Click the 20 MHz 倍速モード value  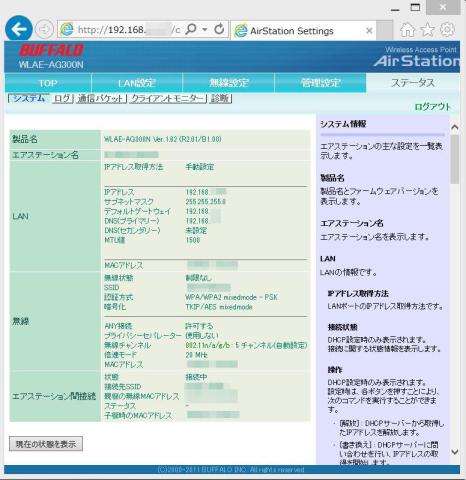point(196,355)
